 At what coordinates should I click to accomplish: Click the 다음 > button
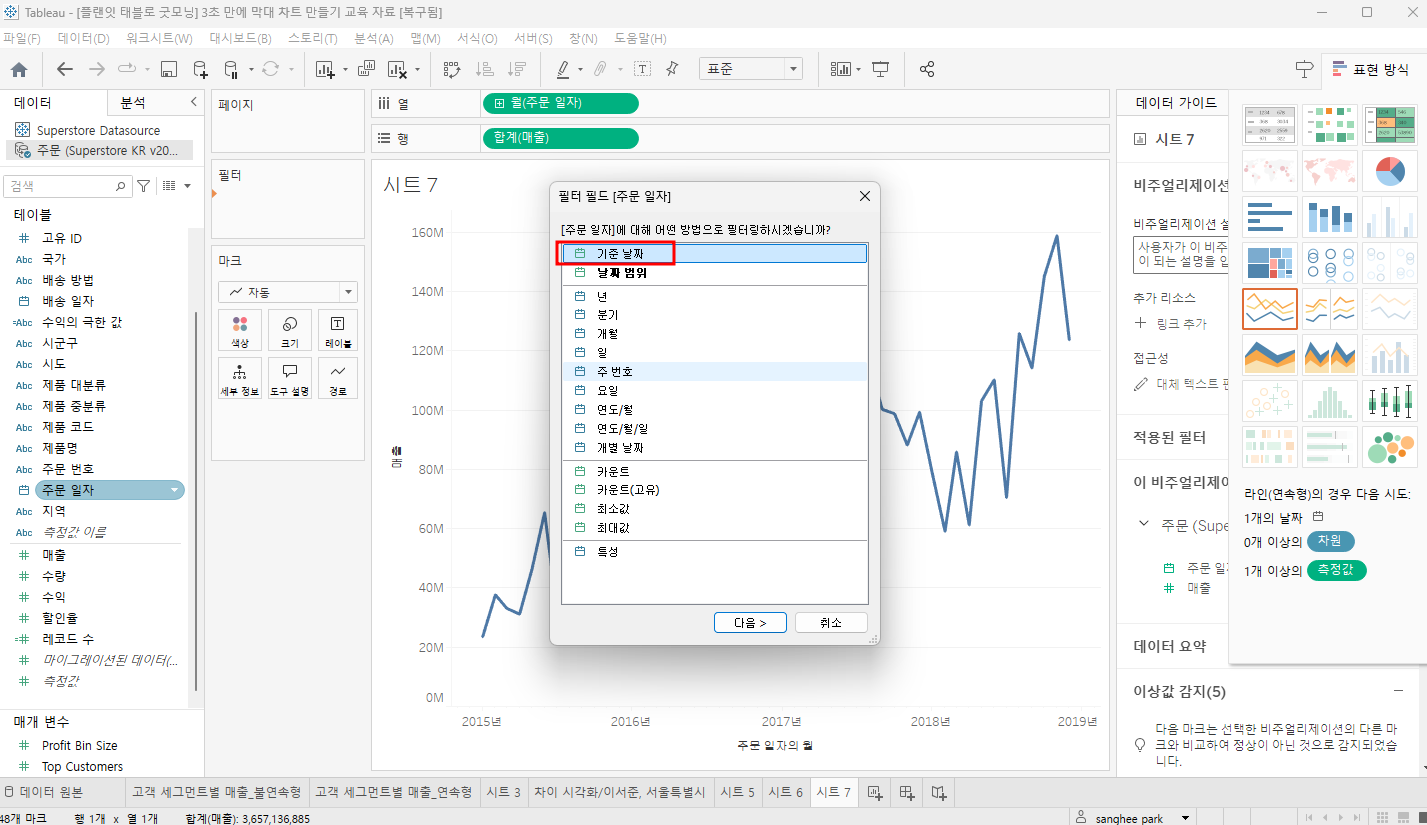point(750,622)
